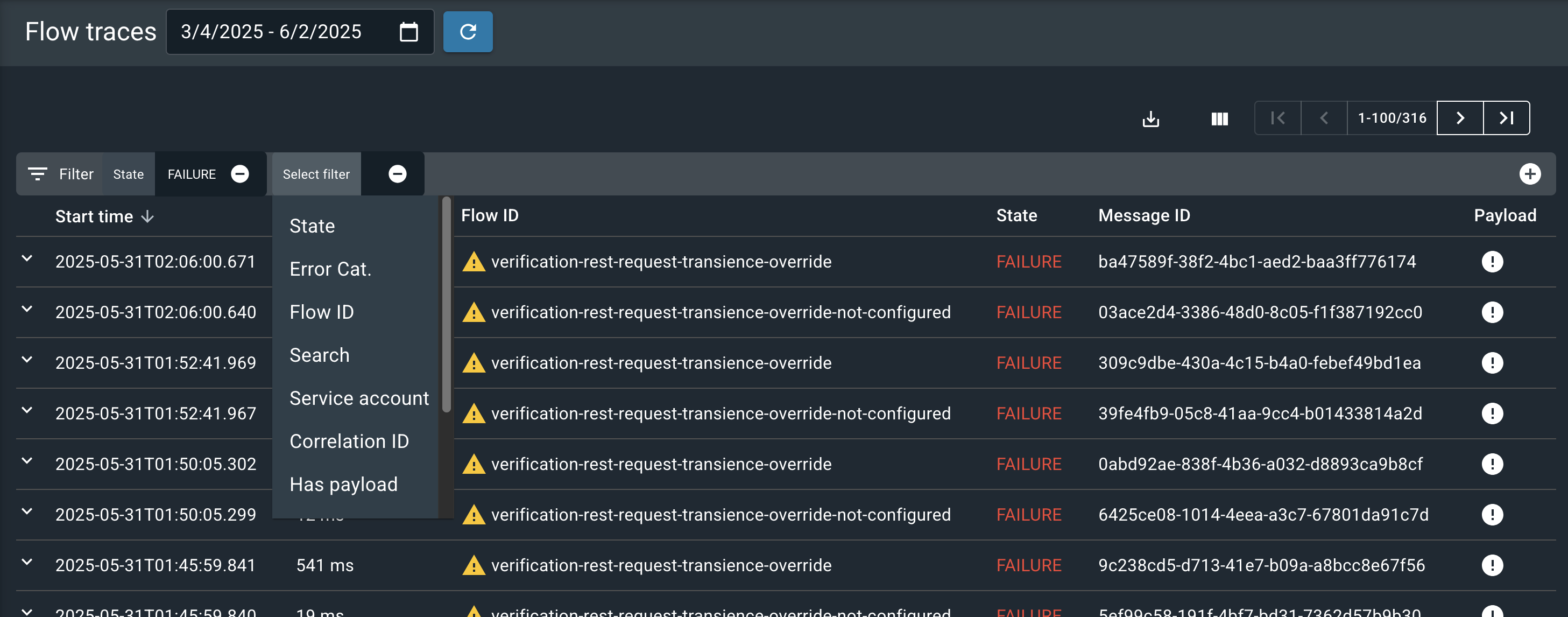Open the next results page
1568x617 pixels.
(1460, 118)
